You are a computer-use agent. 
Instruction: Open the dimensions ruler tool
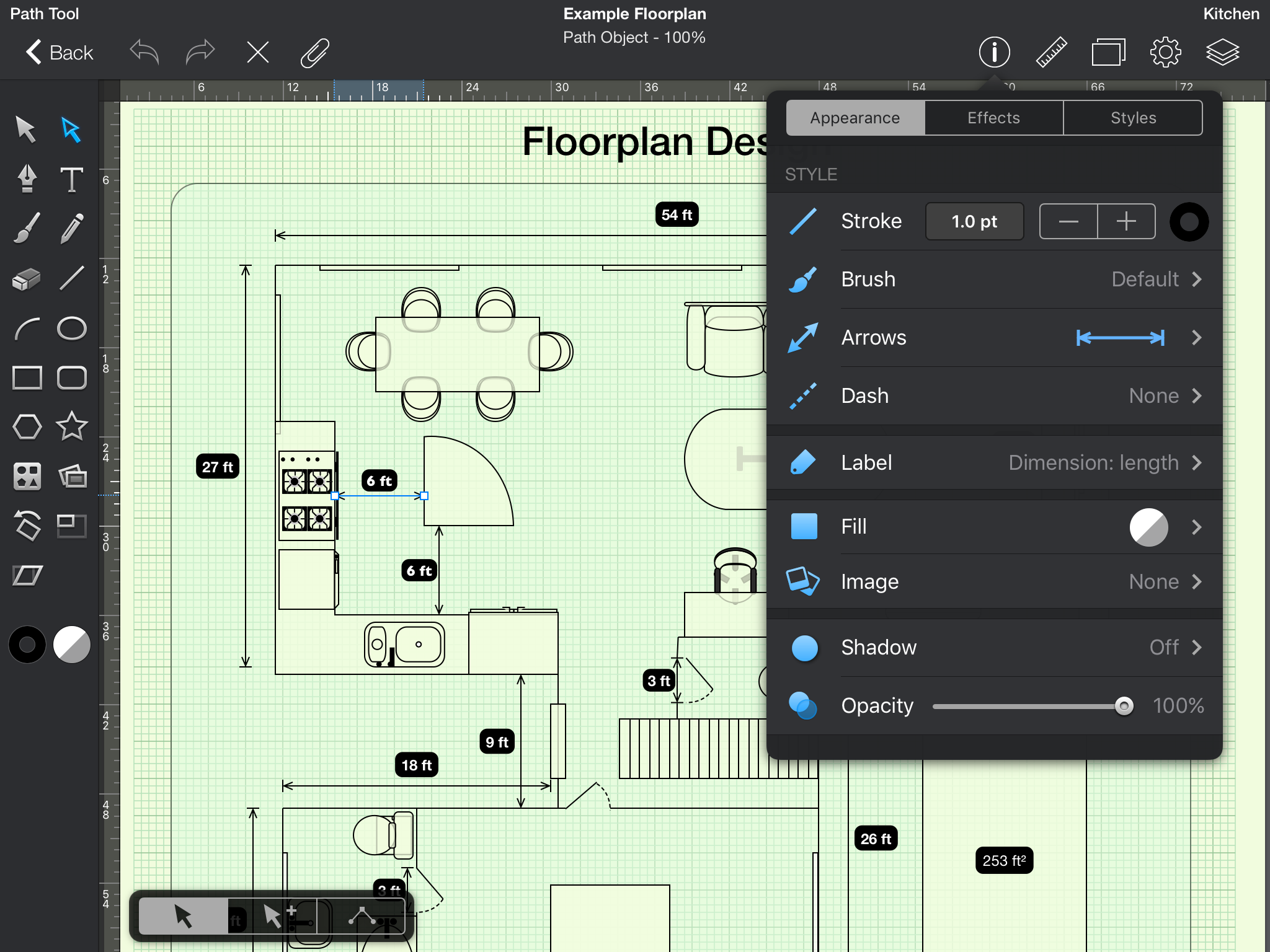1051,52
